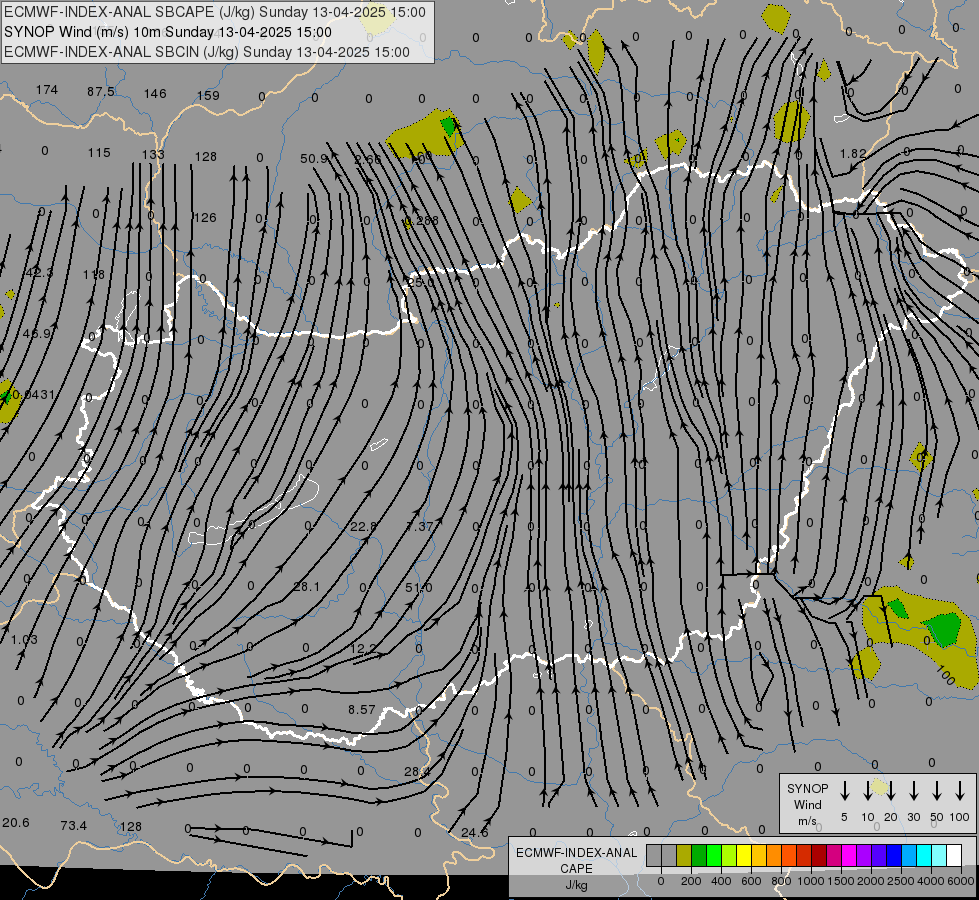Click the map value 126
The height and width of the screenshot is (900, 979).
pyautogui.click(x=205, y=217)
